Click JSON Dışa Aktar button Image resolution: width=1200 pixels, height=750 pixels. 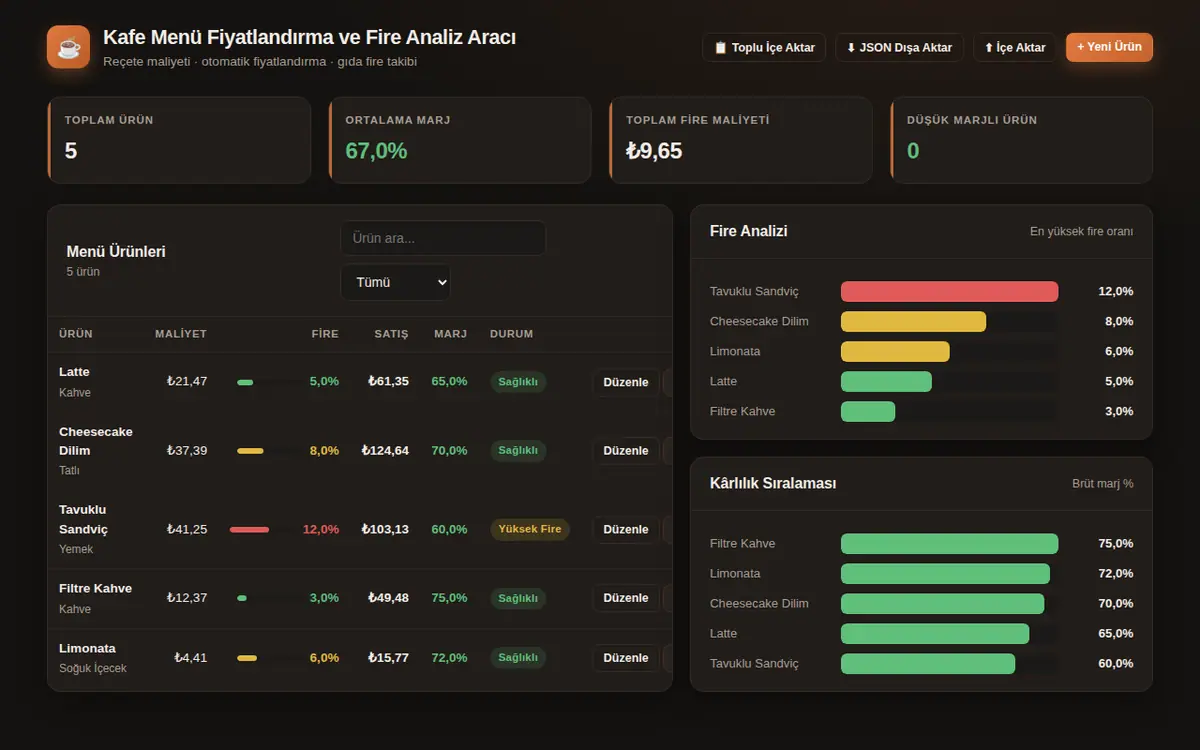(x=899, y=47)
